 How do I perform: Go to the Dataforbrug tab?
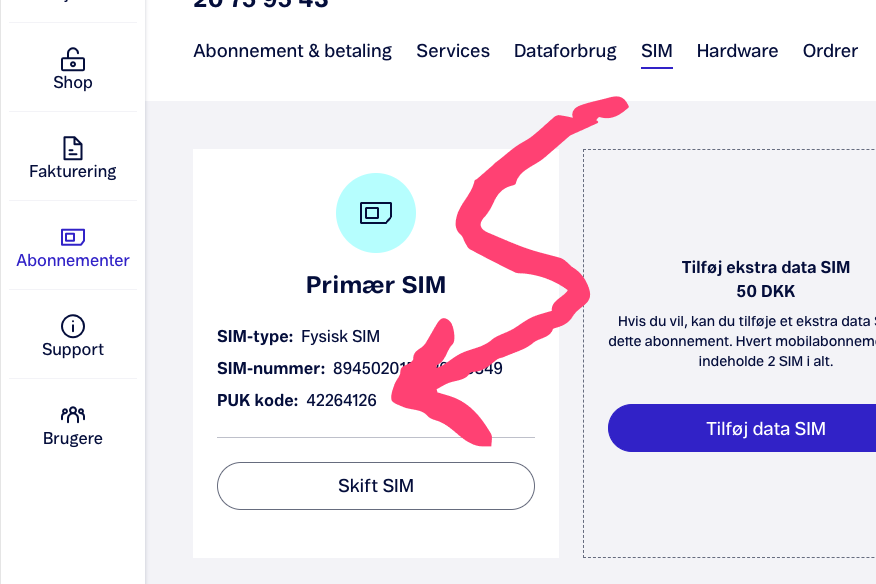point(565,51)
